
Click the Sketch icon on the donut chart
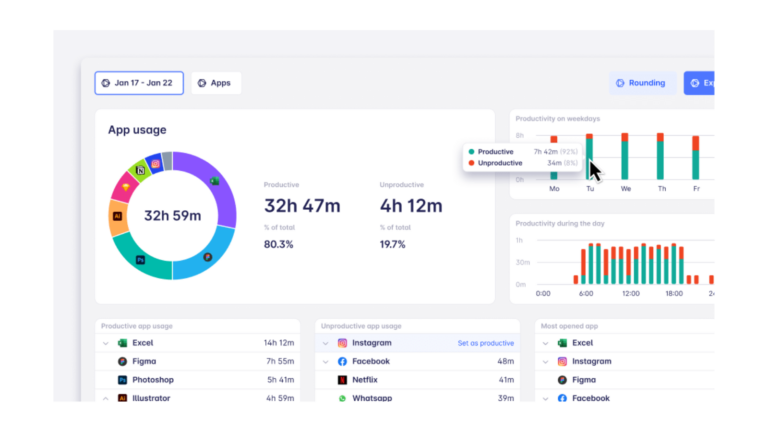[x=126, y=187]
